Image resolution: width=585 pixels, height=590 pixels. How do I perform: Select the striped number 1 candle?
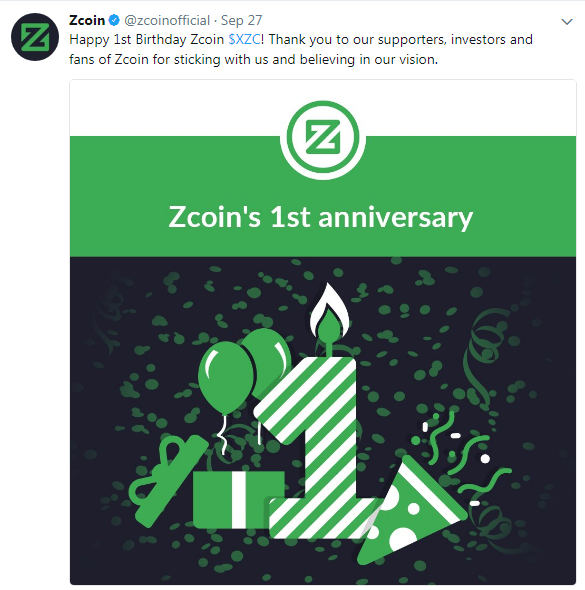316,448
